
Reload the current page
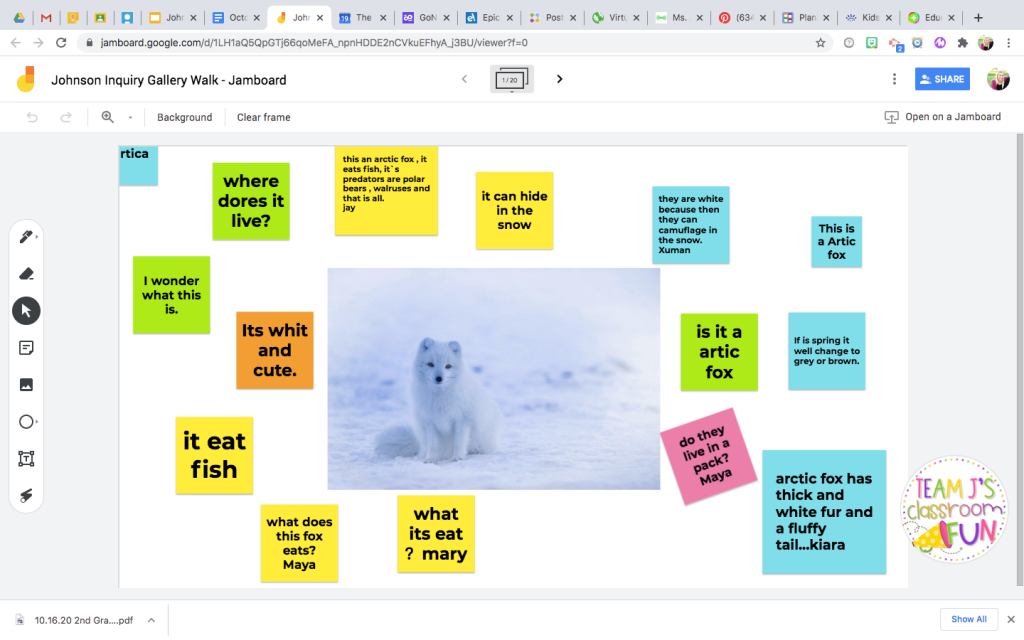(61, 43)
